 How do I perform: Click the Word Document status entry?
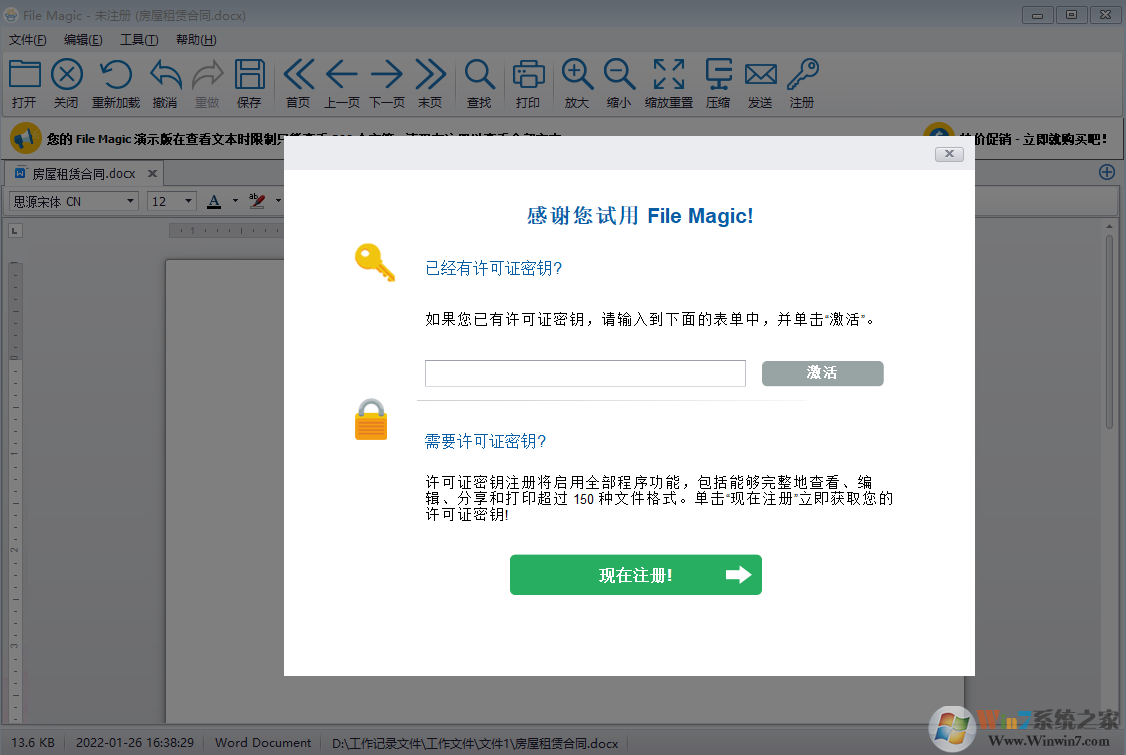(263, 743)
